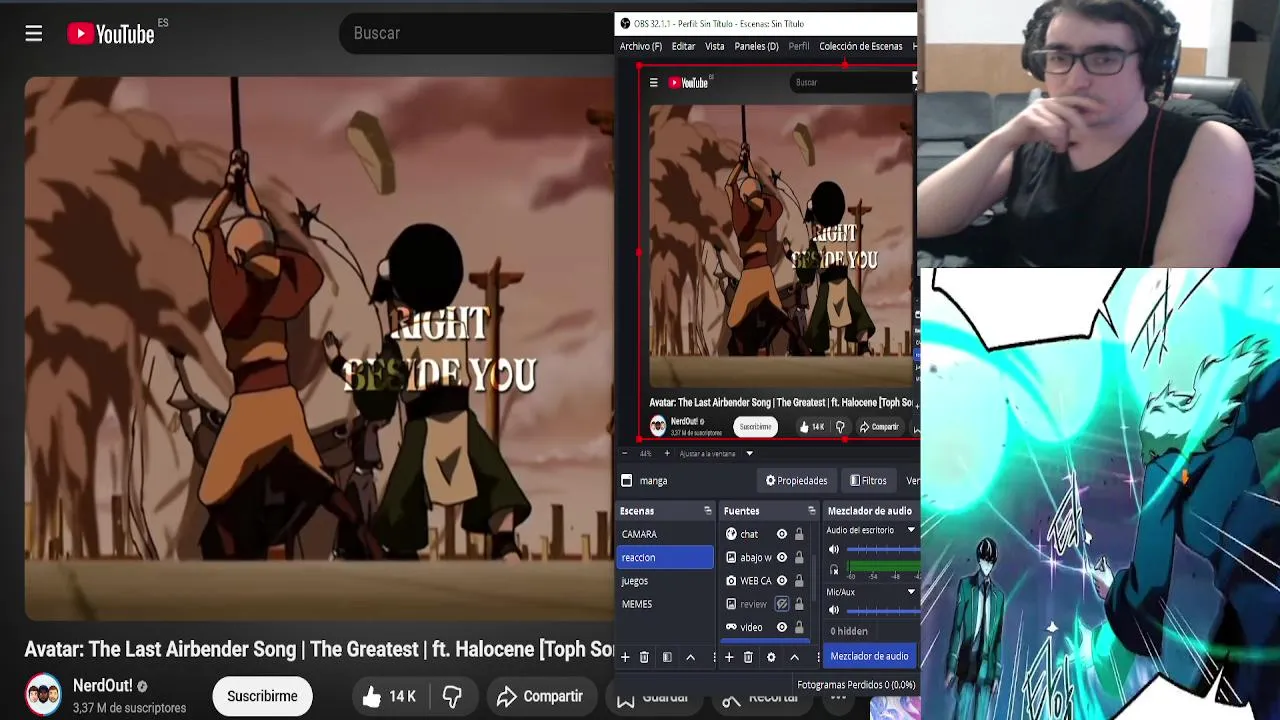Image resolution: width=1280 pixels, height=720 pixels.
Task: Like the video with the 14 K thumbs-up
Action: pos(389,696)
